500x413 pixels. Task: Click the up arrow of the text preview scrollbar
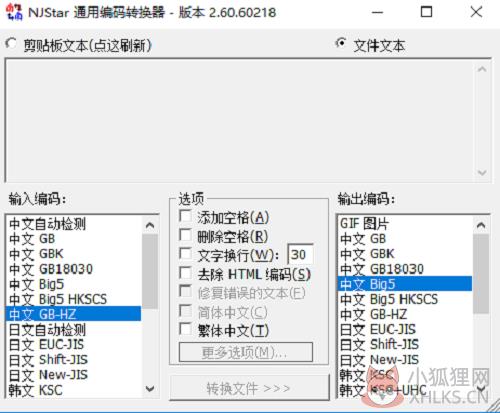[482, 70]
